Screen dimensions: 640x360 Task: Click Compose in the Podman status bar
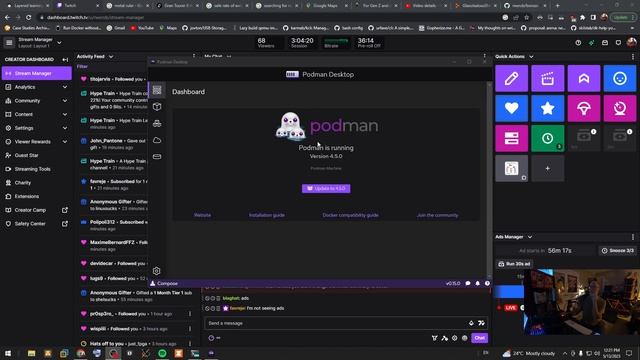tap(164, 283)
